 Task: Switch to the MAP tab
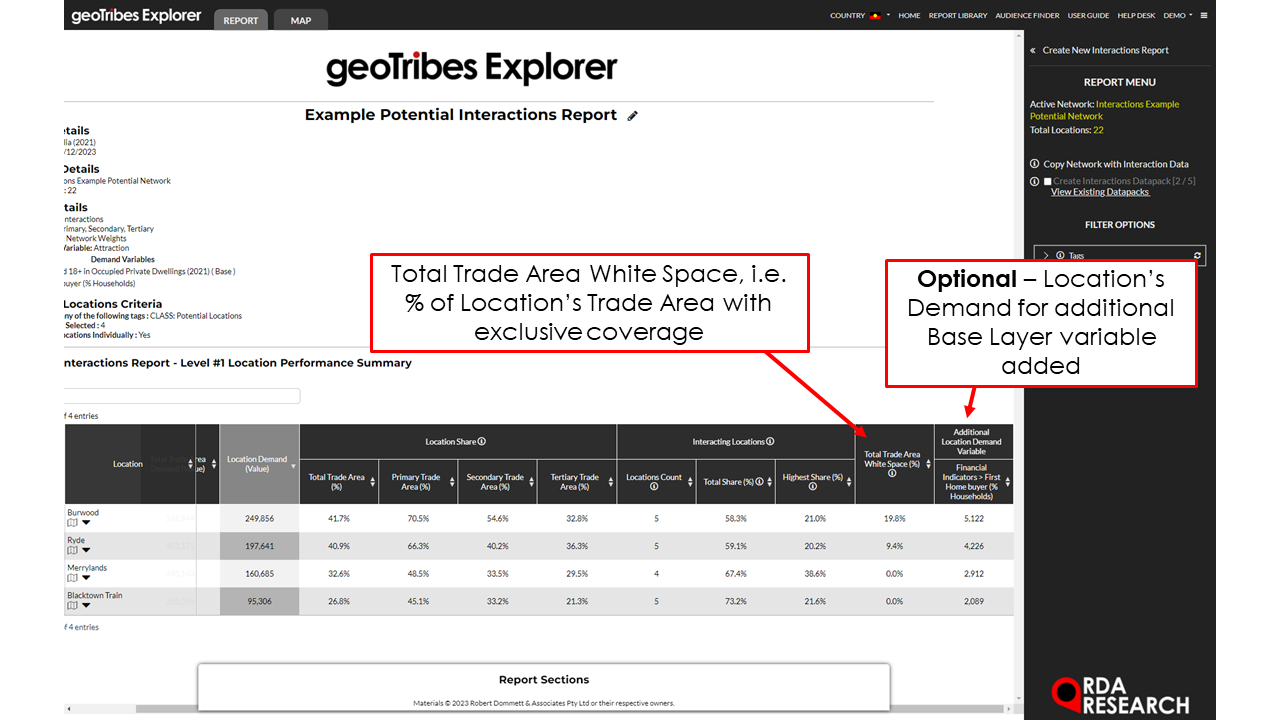coord(301,20)
